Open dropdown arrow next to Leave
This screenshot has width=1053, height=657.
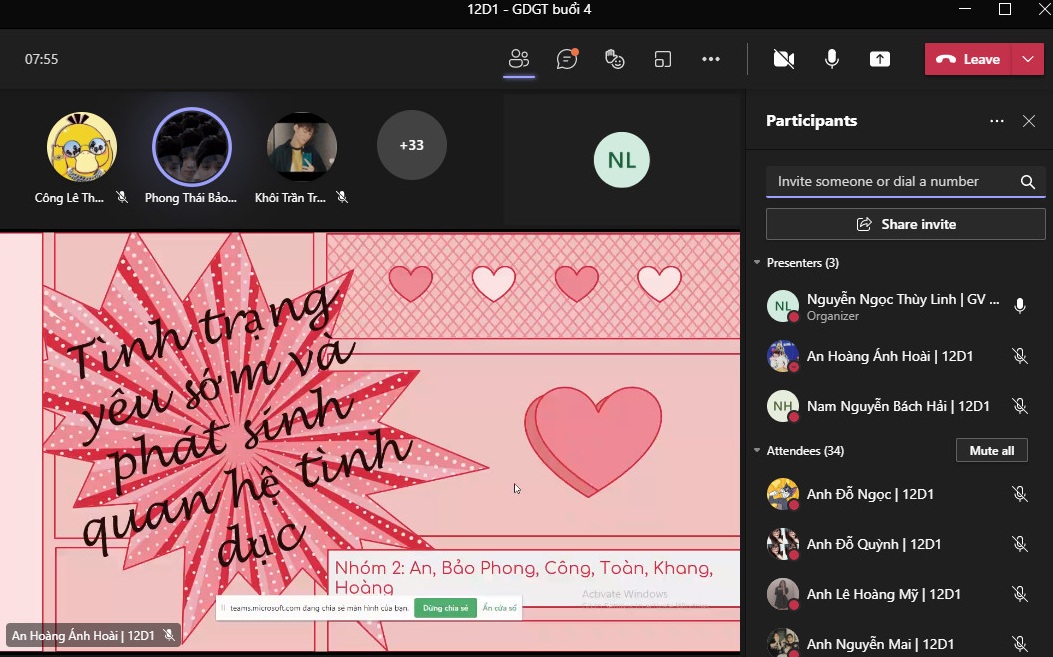pos(1028,59)
